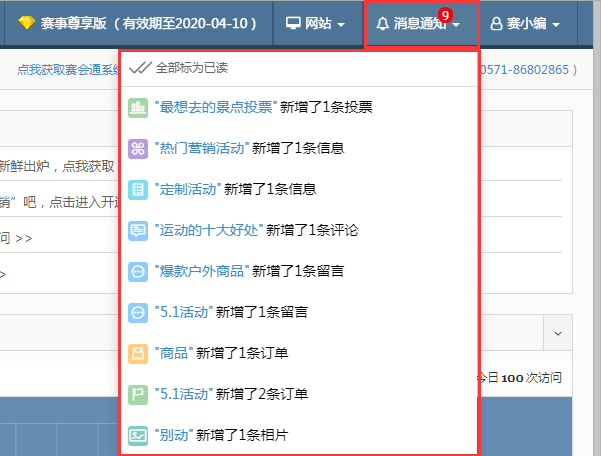Click the green flag icon beside "5.1活动" orders
This screenshot has height=456, width=601.
[138, 394]
